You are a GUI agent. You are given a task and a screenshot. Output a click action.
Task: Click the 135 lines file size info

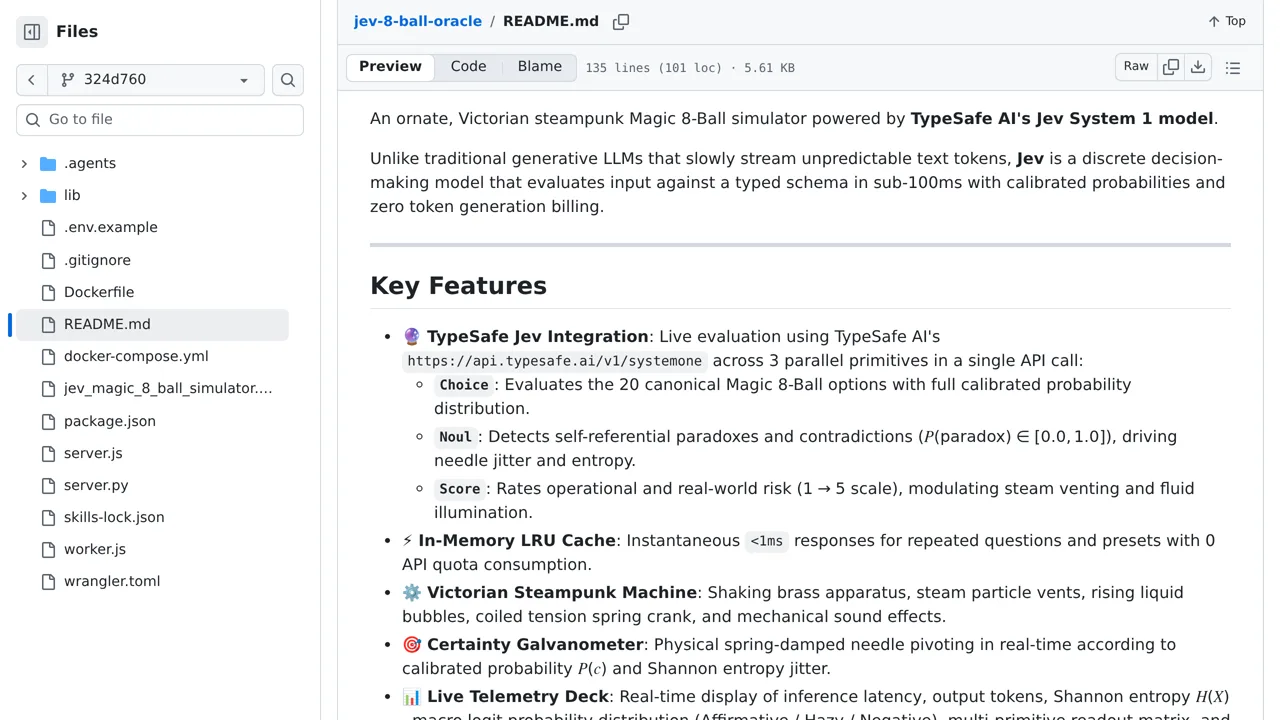[x=690, y=68]
